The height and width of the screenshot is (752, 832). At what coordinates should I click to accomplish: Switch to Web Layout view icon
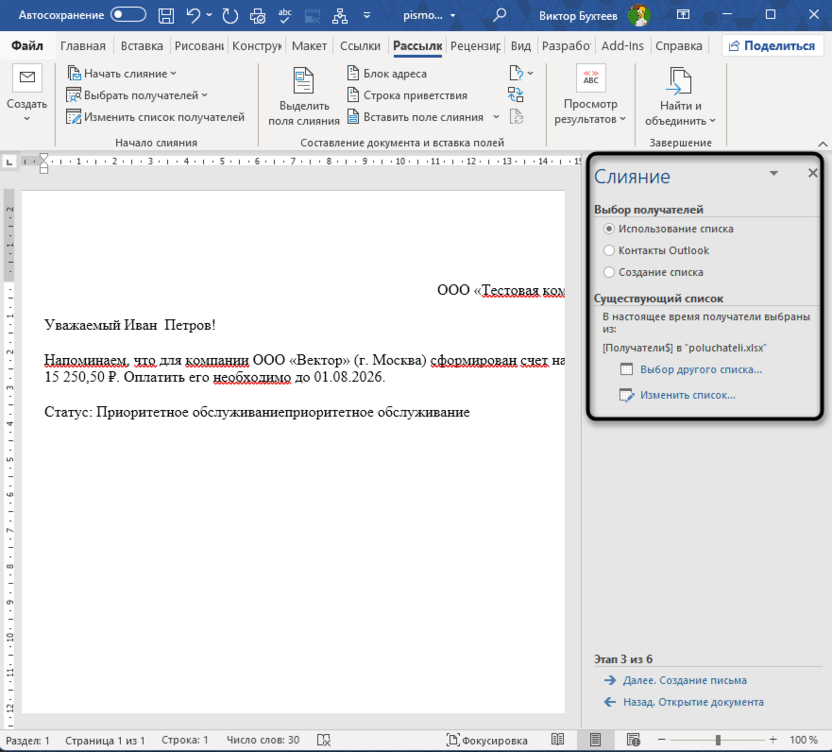pyautogui.click(x=633, y=739)
